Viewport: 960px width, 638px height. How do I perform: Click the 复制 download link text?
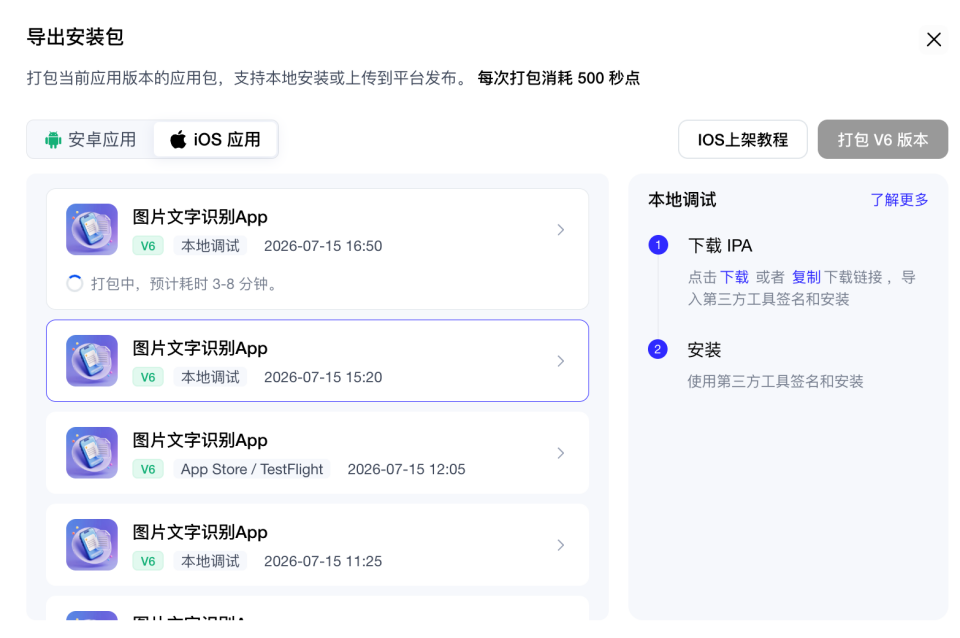click(806, 277)
